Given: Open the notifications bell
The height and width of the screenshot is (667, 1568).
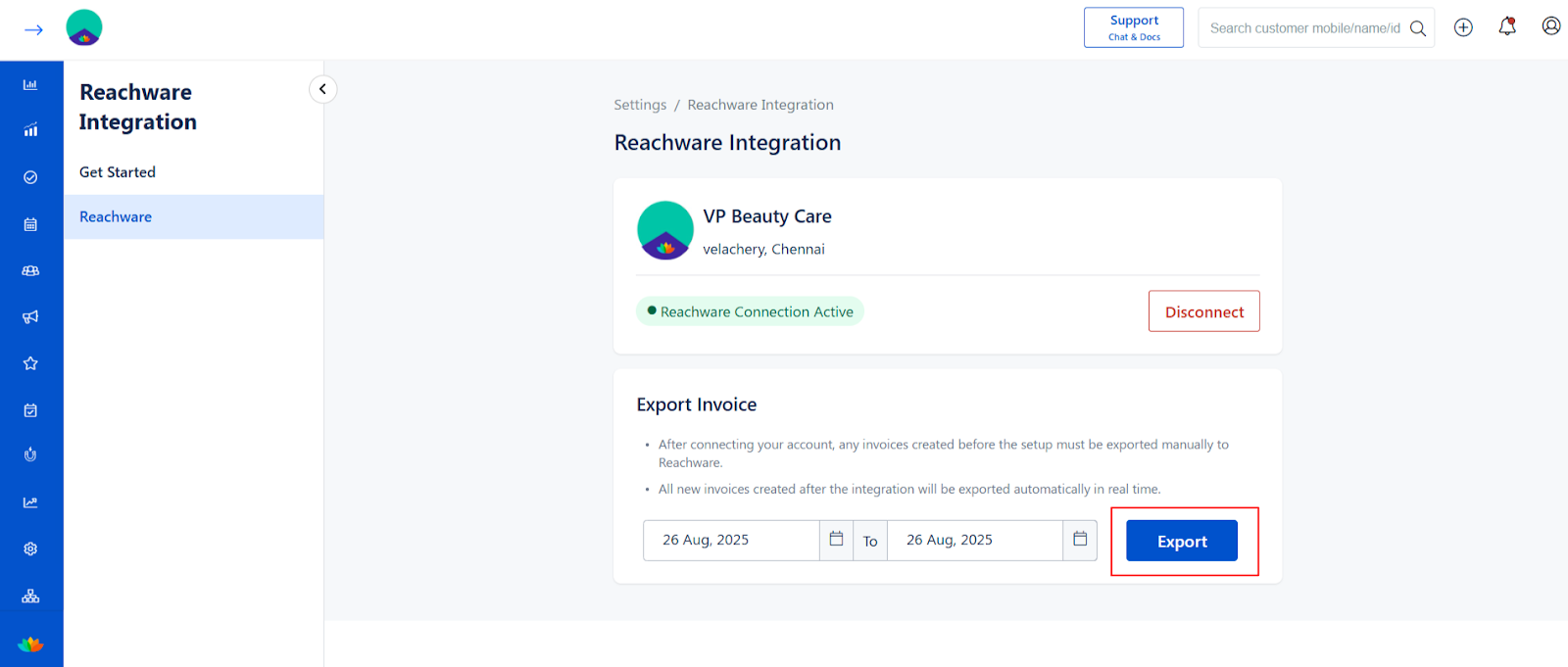Looking at the screenshot, I should point(1507,26).
